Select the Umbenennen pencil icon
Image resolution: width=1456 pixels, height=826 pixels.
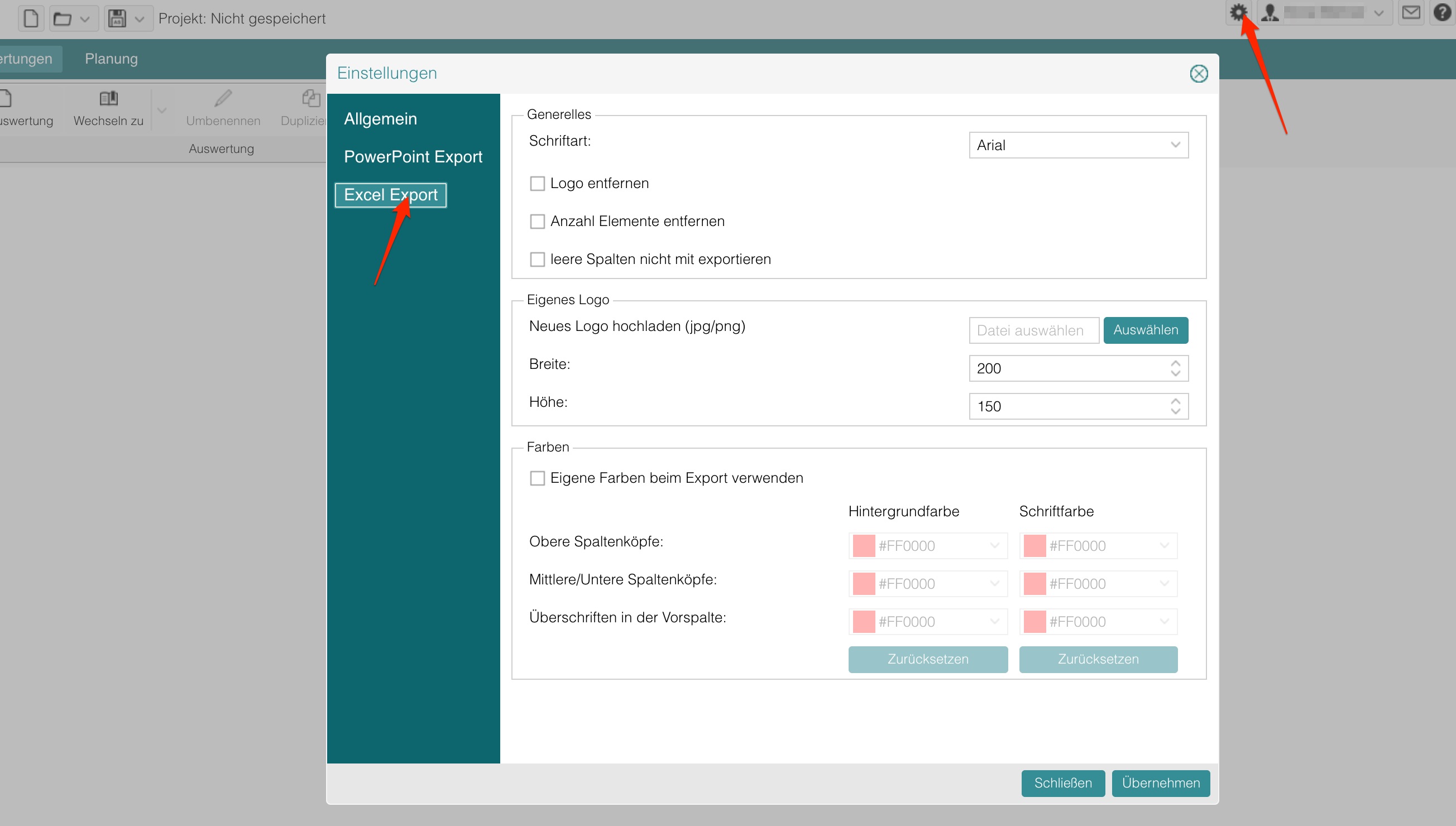click(x=223, y=98)
